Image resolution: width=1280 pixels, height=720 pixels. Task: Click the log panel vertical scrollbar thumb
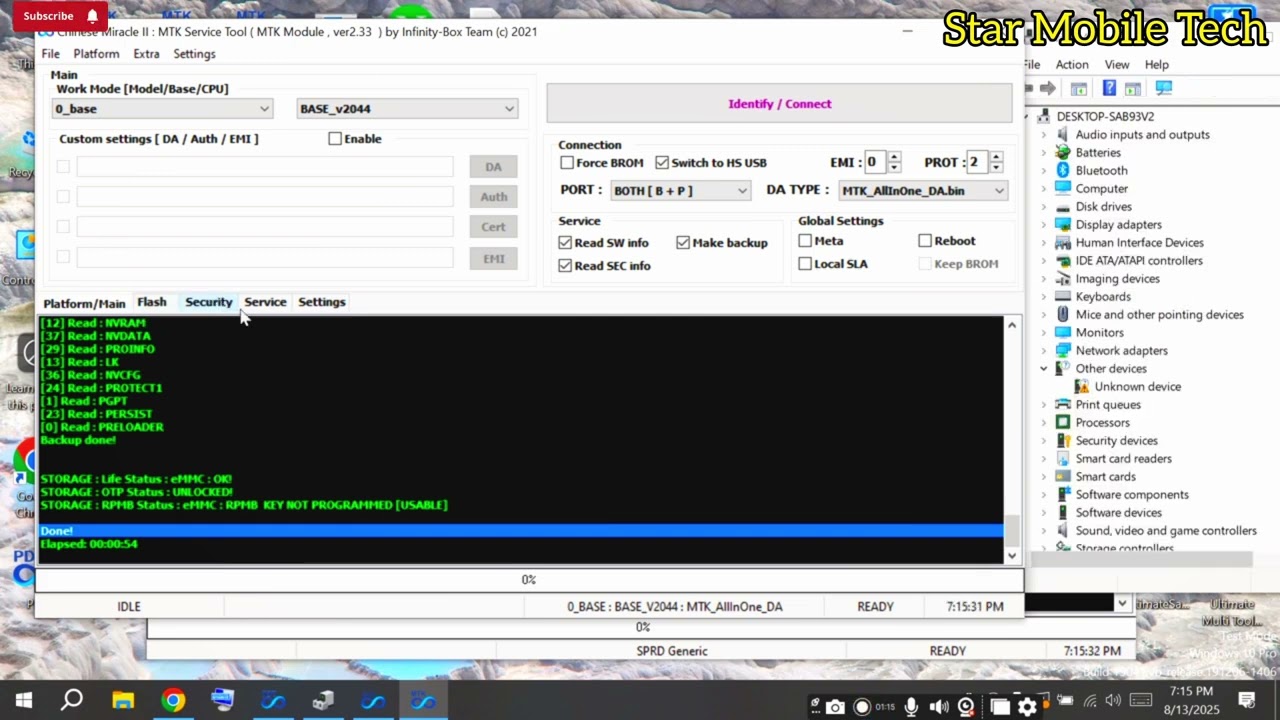click(1012, 530)
